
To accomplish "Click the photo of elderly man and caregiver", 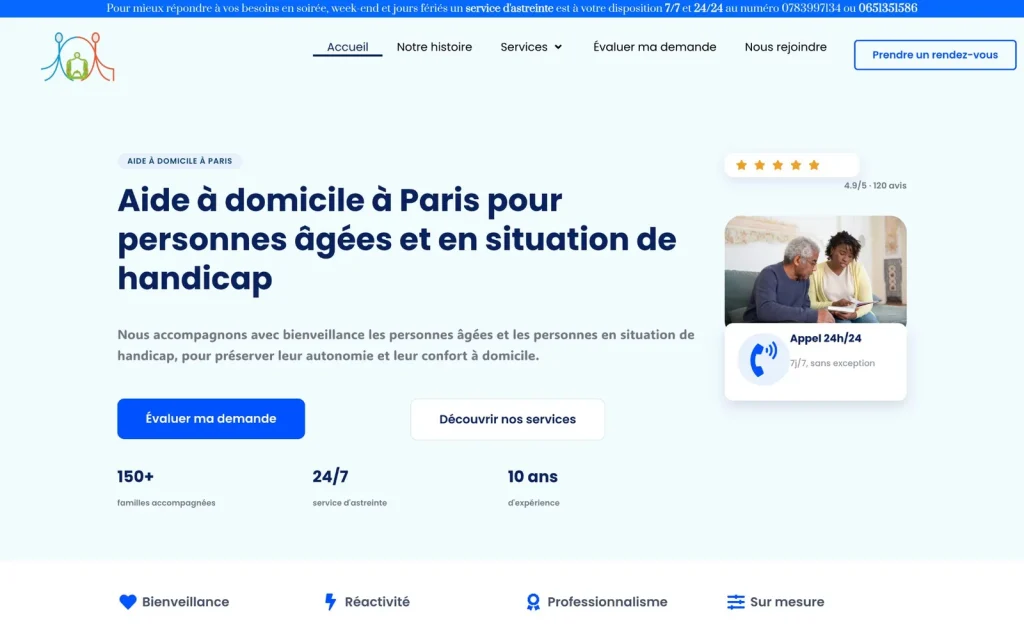I will coord(816,270).
